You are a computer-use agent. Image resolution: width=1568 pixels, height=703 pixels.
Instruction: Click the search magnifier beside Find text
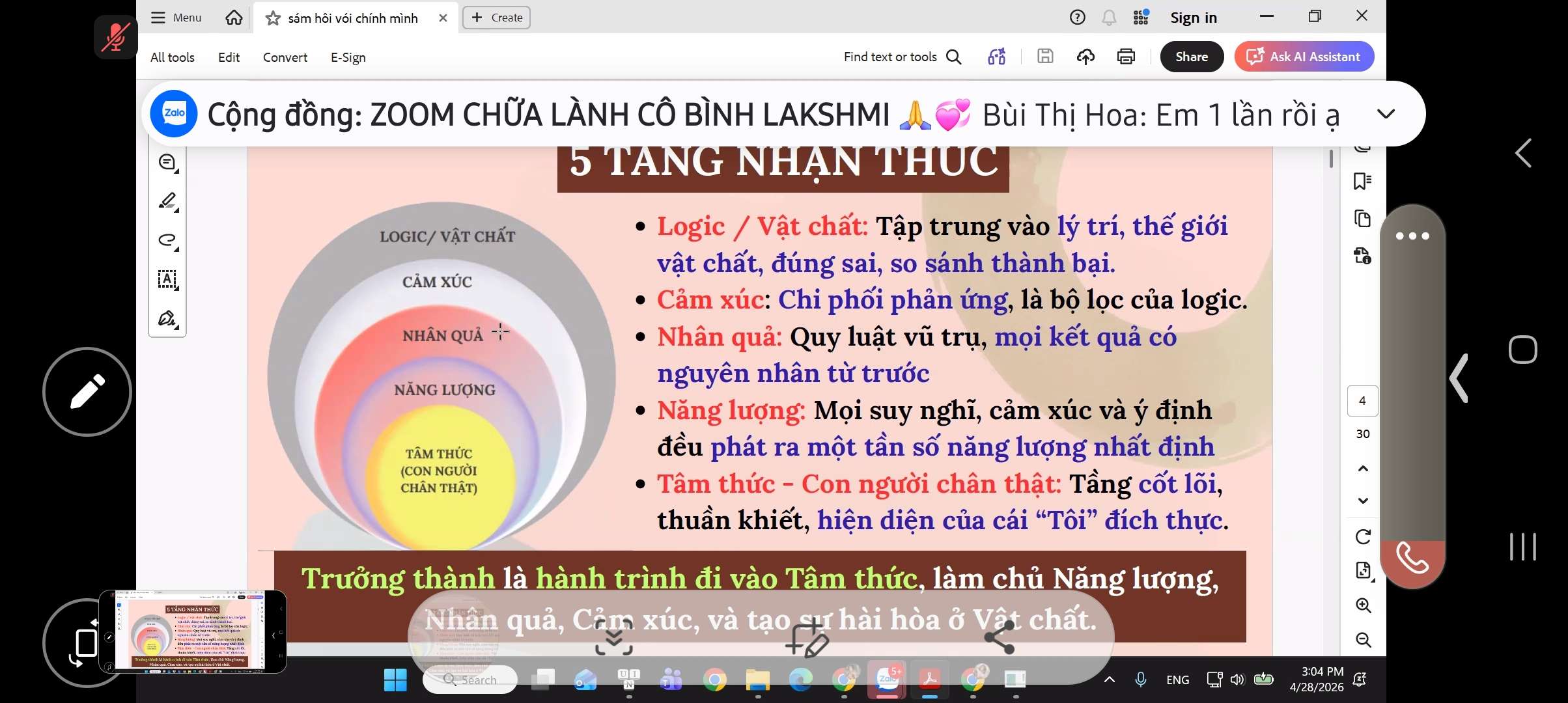954,57
